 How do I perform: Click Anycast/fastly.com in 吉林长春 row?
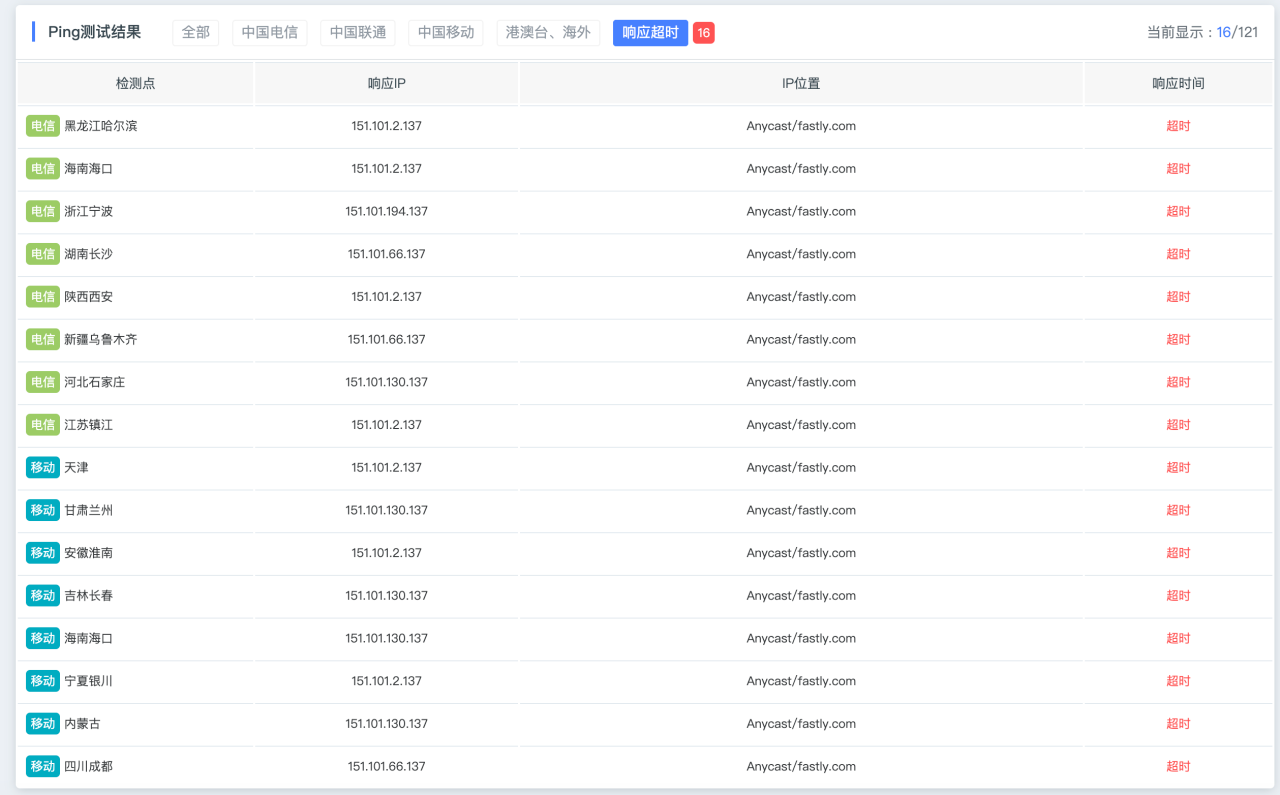tap(801, 595)
